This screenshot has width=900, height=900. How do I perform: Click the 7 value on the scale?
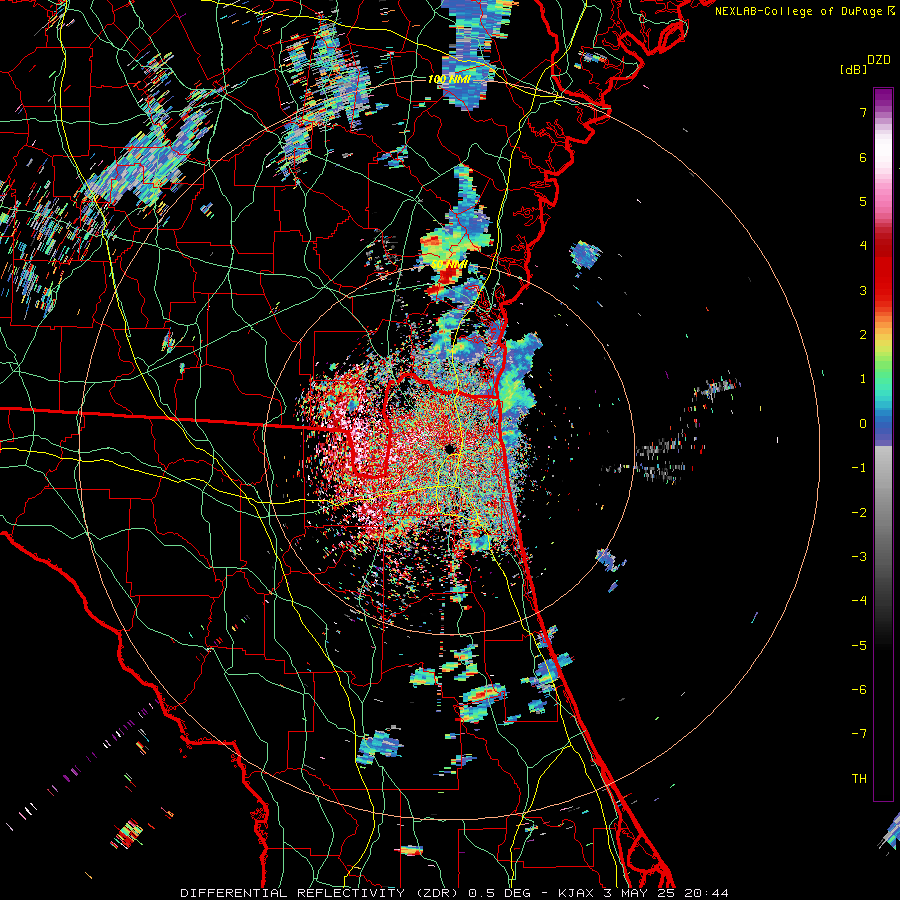click(863, 112)
